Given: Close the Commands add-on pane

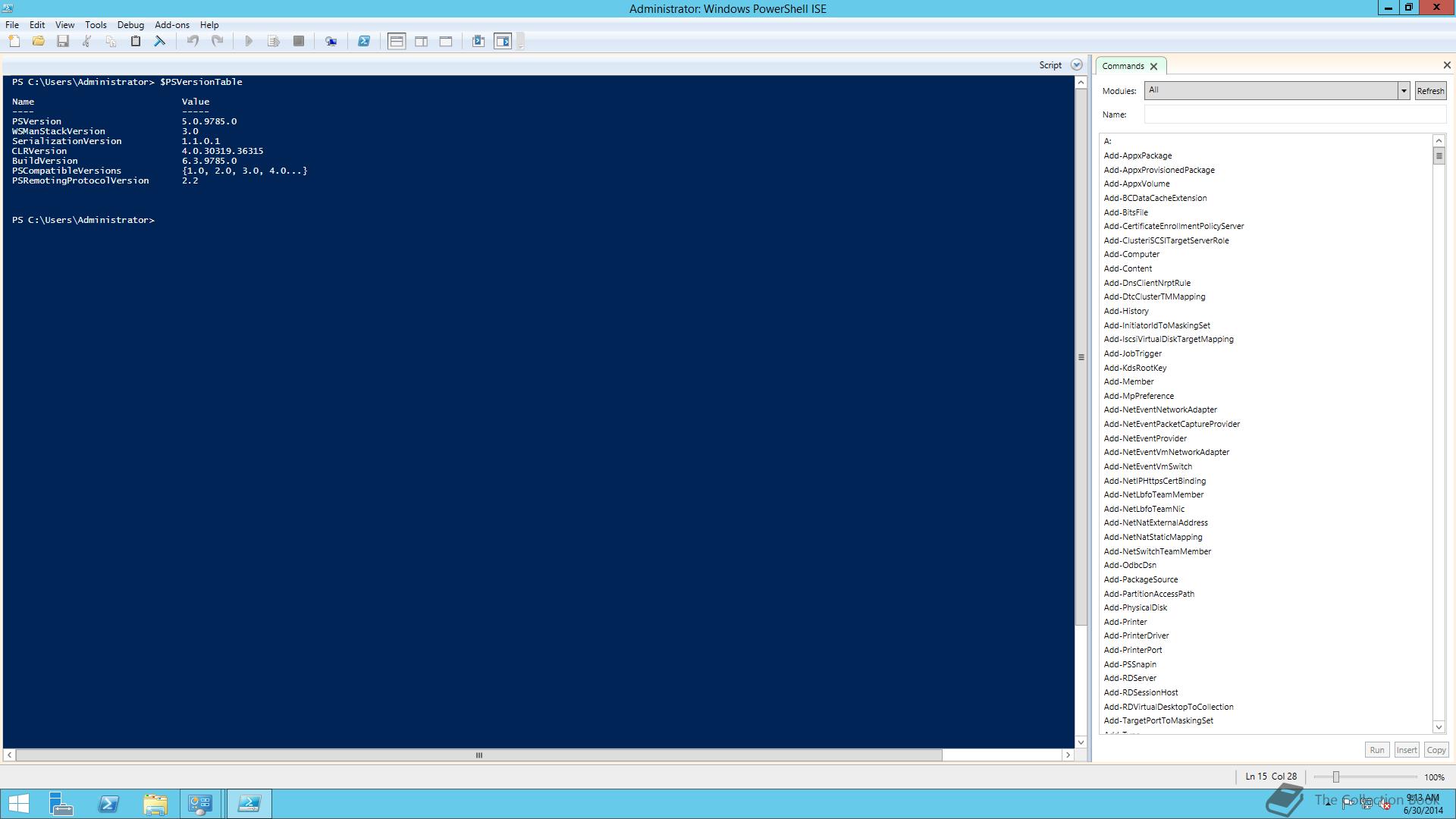Looking at the screenshot, I should click(1446, 65).
